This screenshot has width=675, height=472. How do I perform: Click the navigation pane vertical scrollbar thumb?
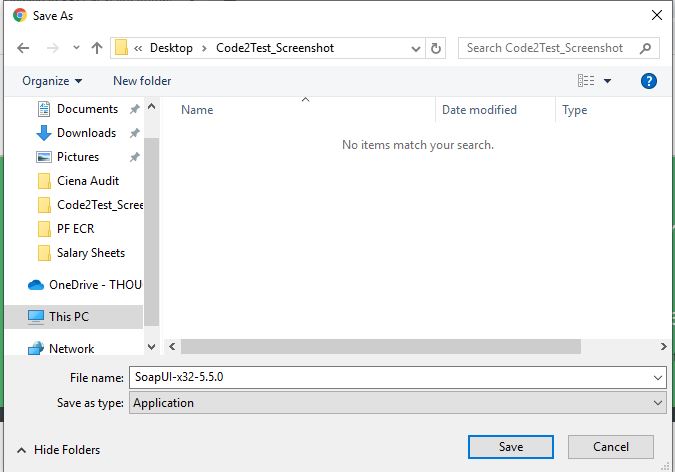tap(152, 232)
